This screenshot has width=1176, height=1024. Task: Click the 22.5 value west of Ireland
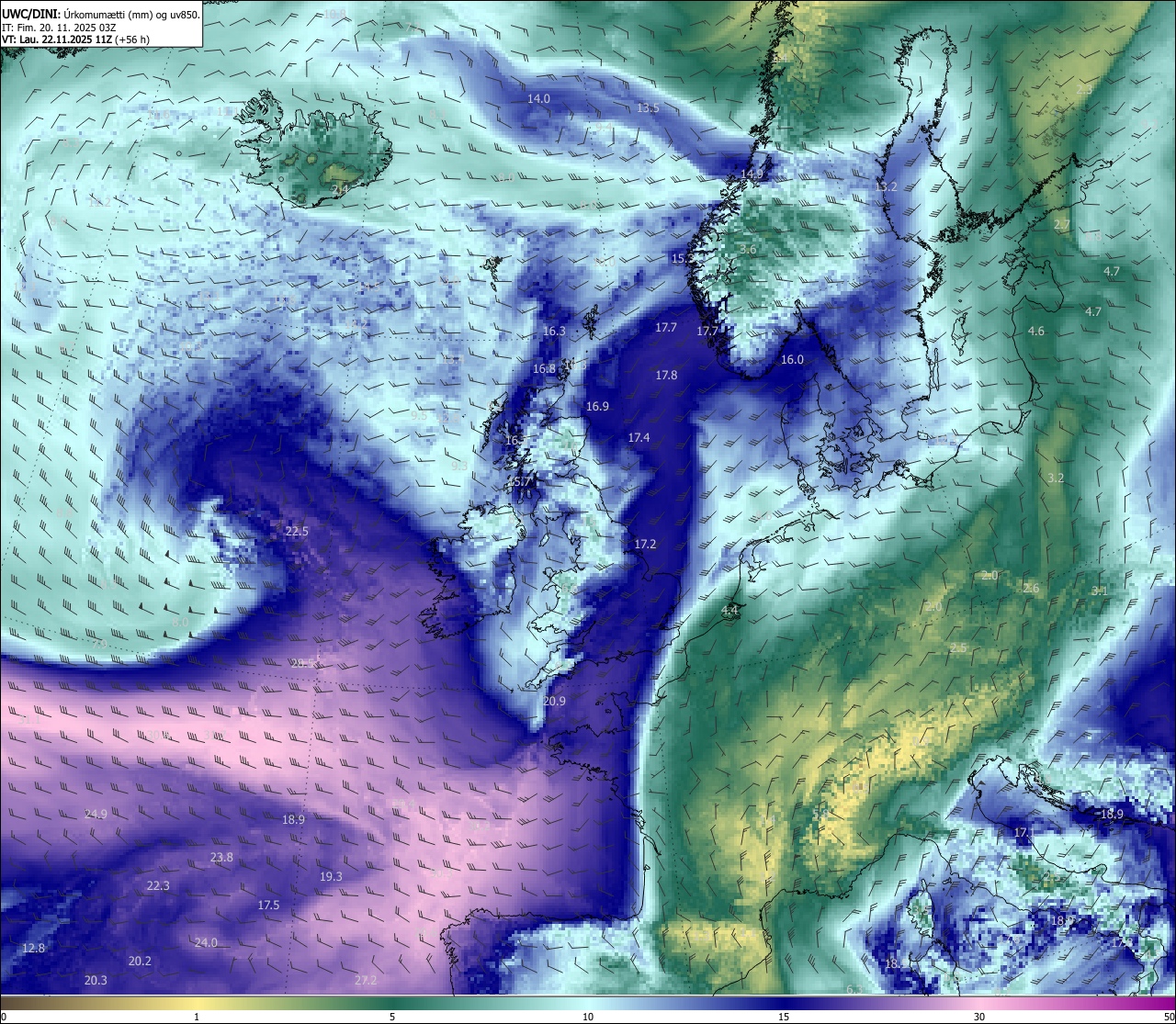click(x=297, y=531)
